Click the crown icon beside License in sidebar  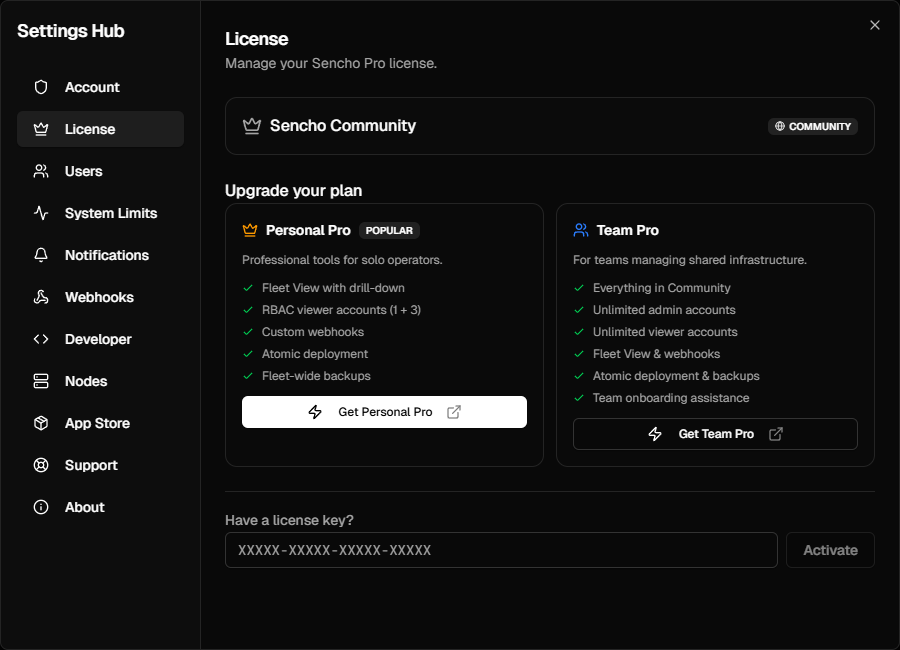point(41,129)
